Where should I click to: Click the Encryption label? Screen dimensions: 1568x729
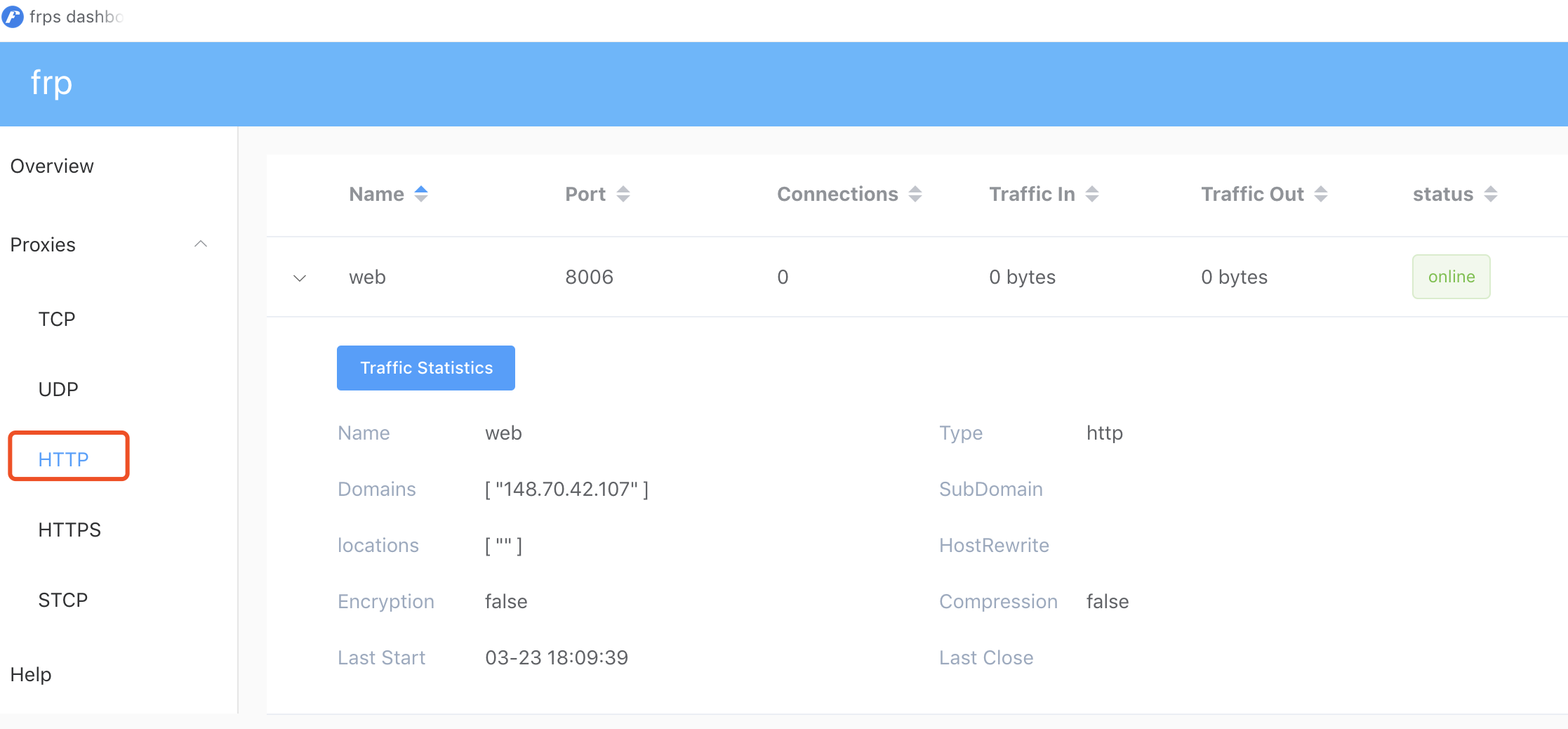tap(386, 601)
